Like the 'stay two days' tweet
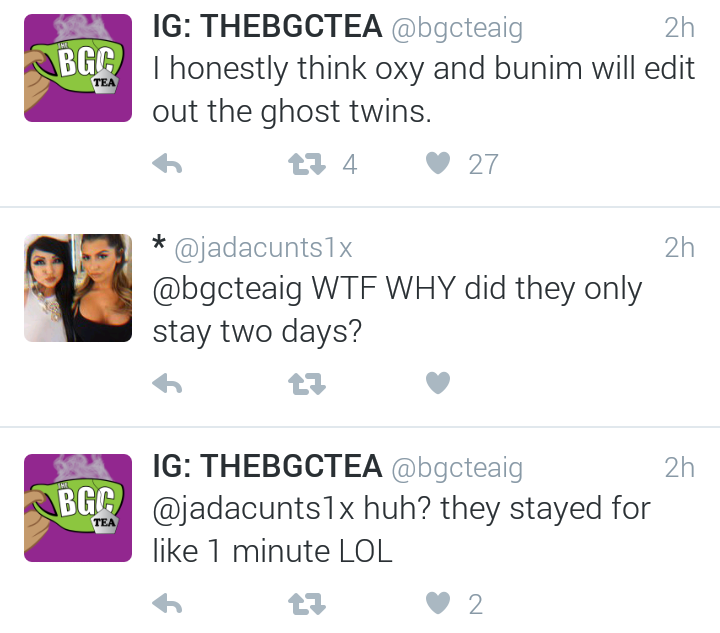The height and width of the screenshot is (633, 720). coord(438,383)
